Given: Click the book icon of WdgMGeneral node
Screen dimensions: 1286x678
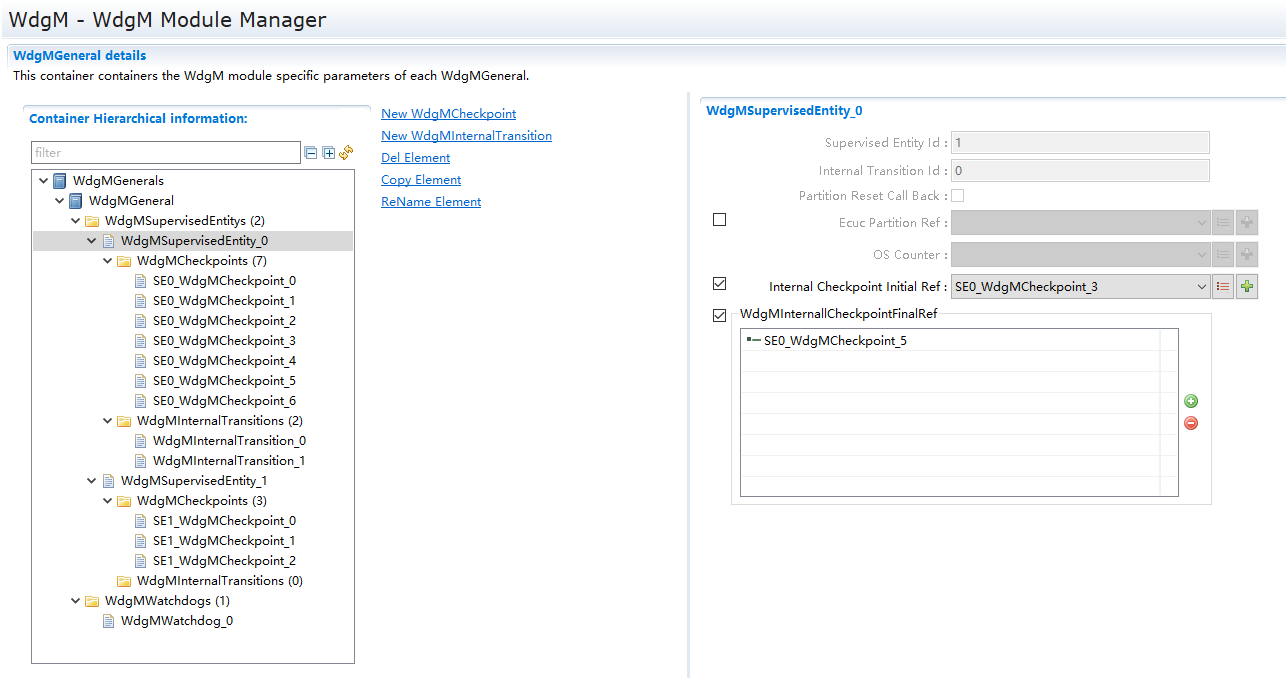Looking at the screenshot, I should [x=76, y=201].
